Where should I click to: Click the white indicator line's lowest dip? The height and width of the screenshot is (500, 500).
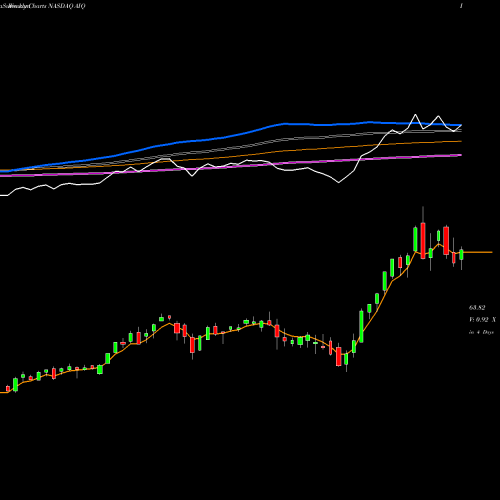pyautogui.click(x=339, y=182)
